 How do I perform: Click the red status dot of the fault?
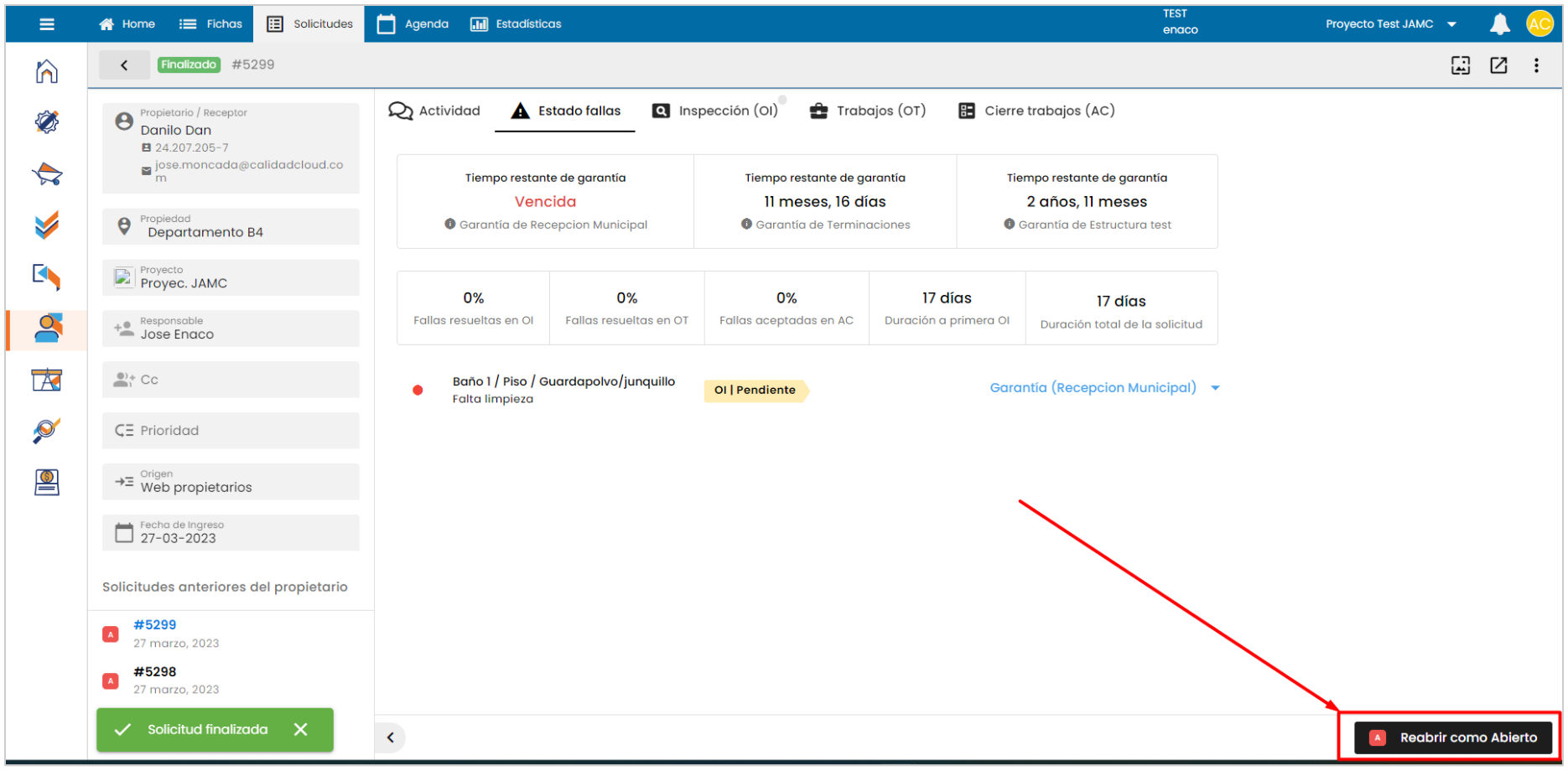[x=418, y=391]
